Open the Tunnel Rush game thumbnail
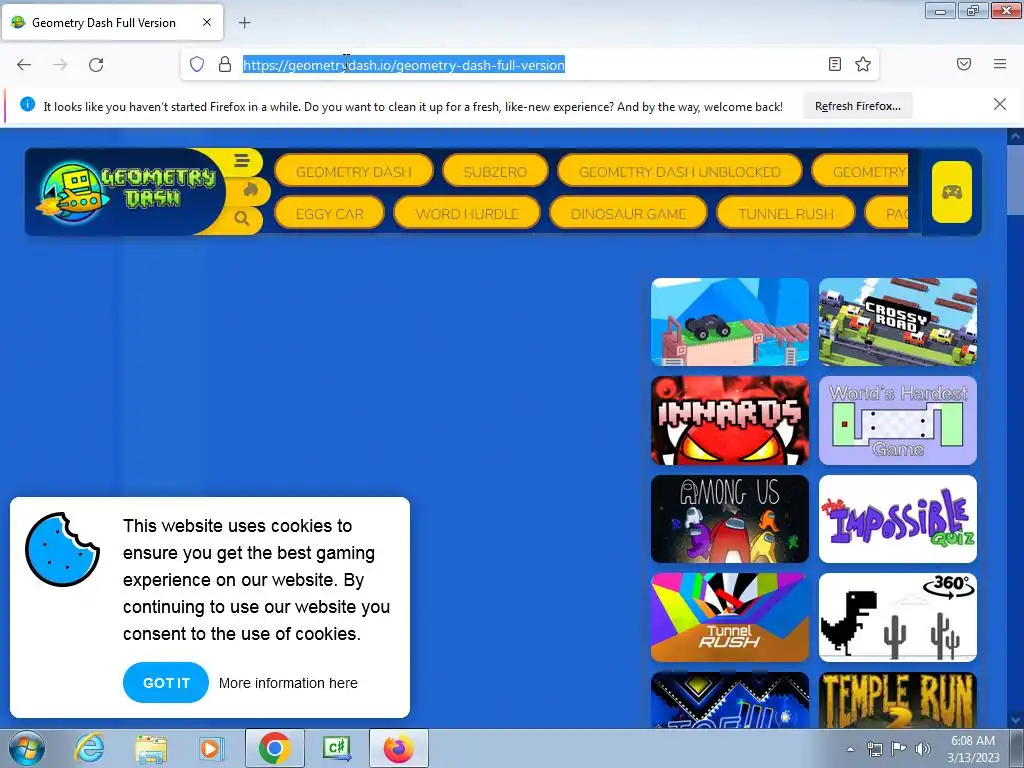 point(729,618)
